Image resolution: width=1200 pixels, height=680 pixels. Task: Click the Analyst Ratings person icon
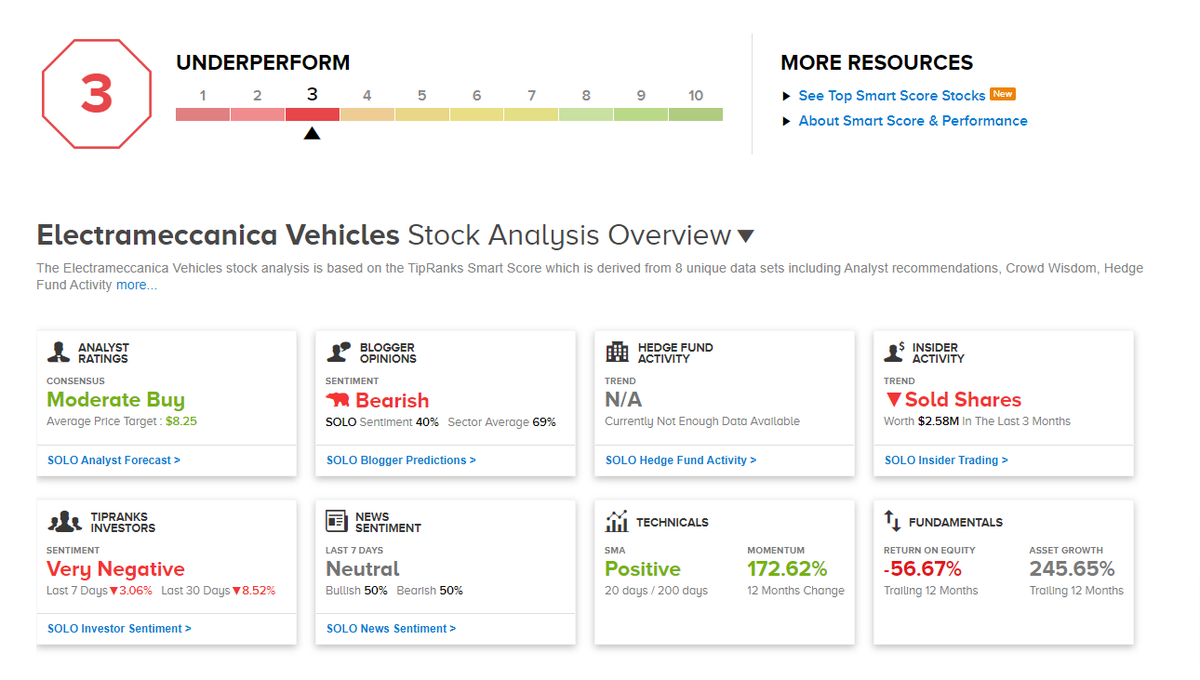59,352
